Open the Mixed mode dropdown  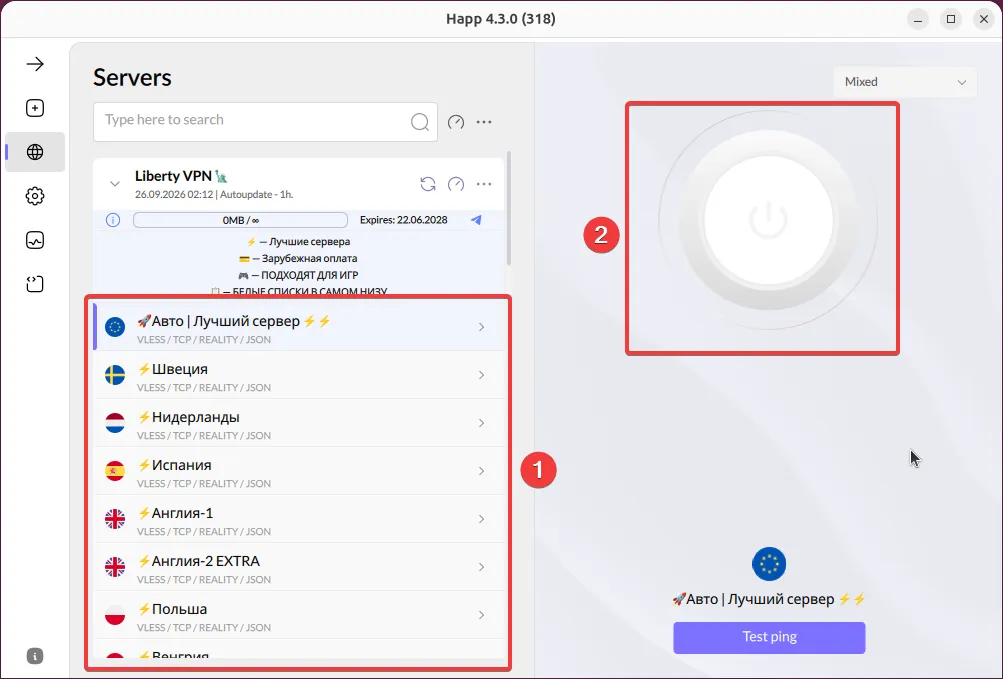[904, 82]
